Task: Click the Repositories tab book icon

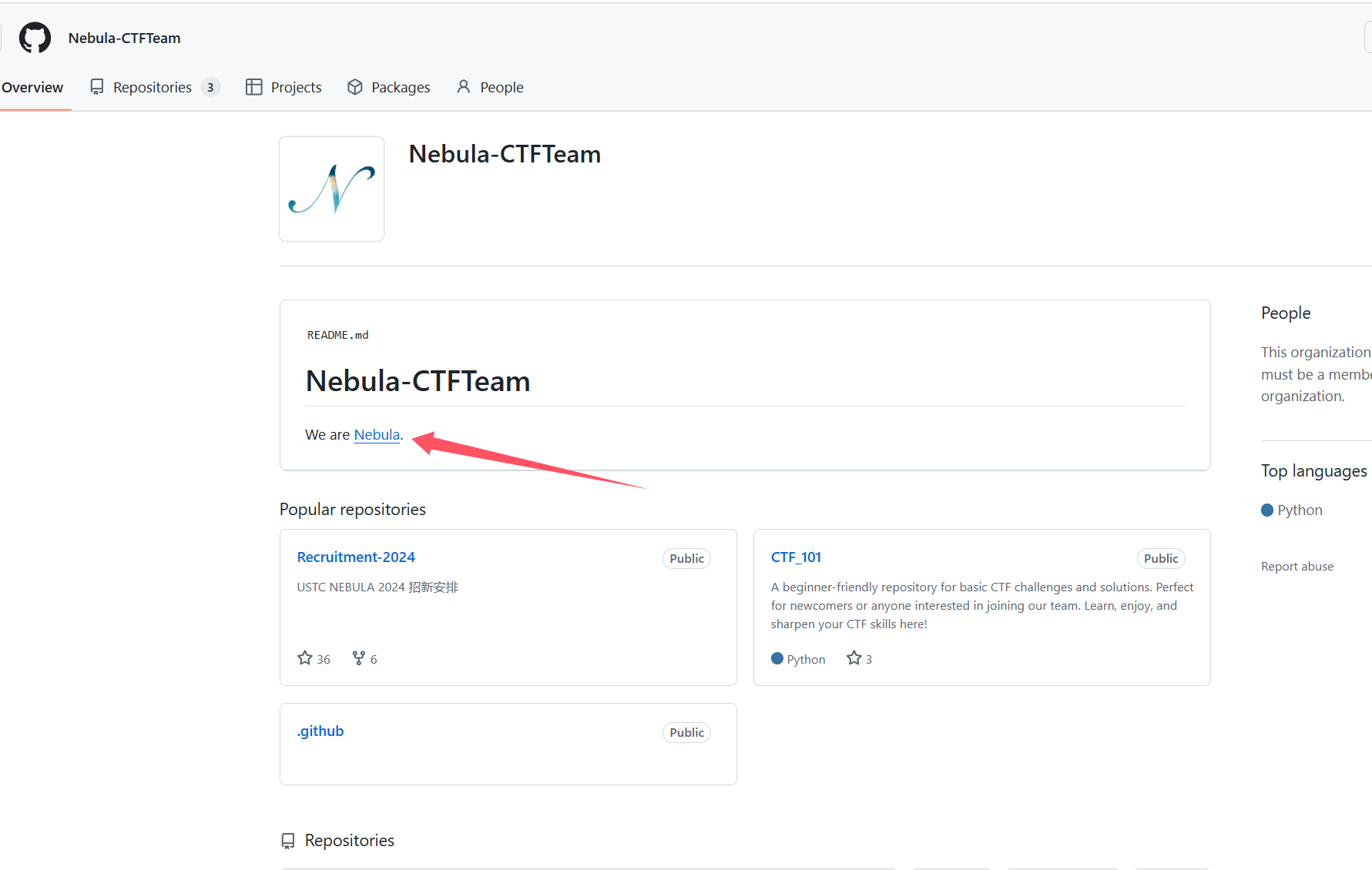Action: 96,87
